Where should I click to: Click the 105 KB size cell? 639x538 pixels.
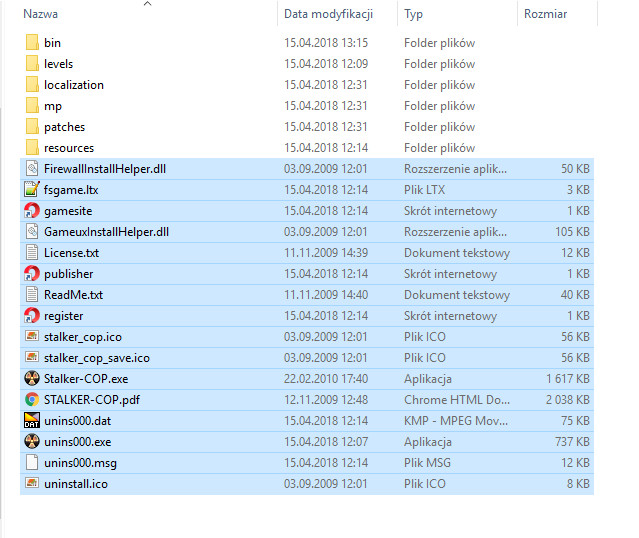[x=573, y=232]
